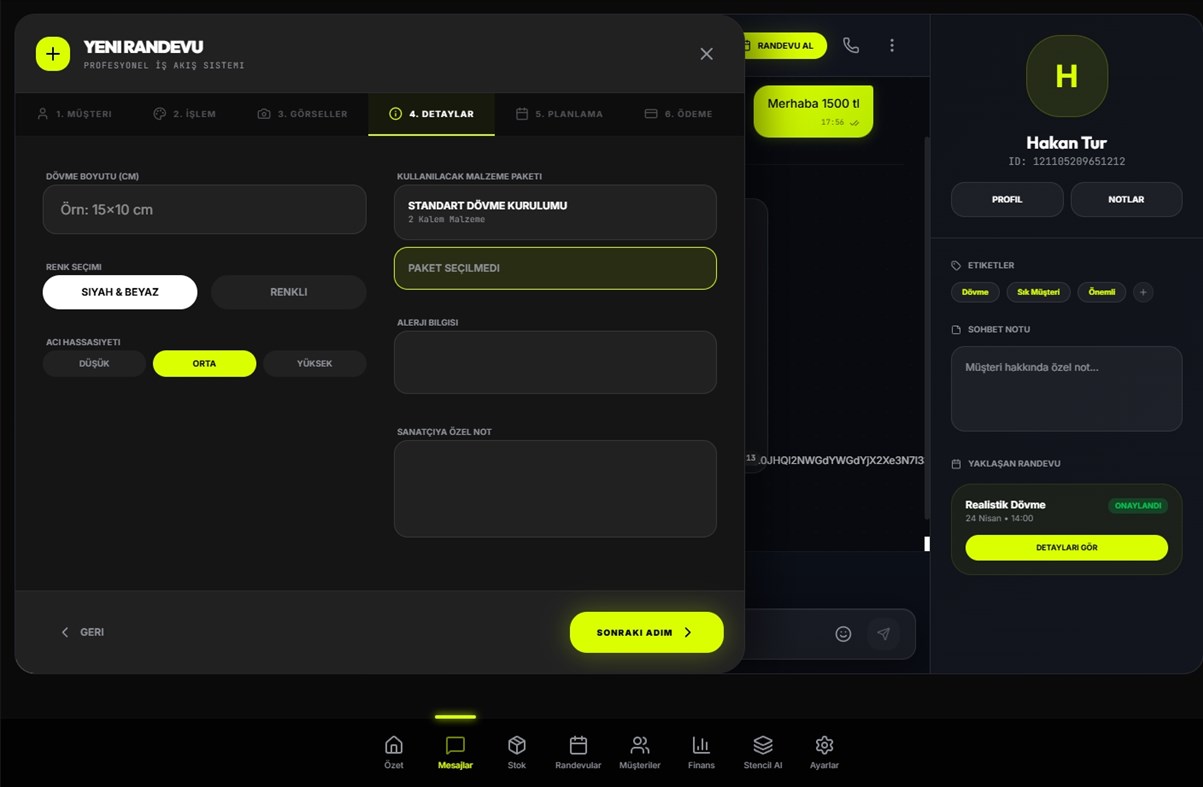
Task: Click into the Alerji Bilgisi text area
Action: click(555, 362)
